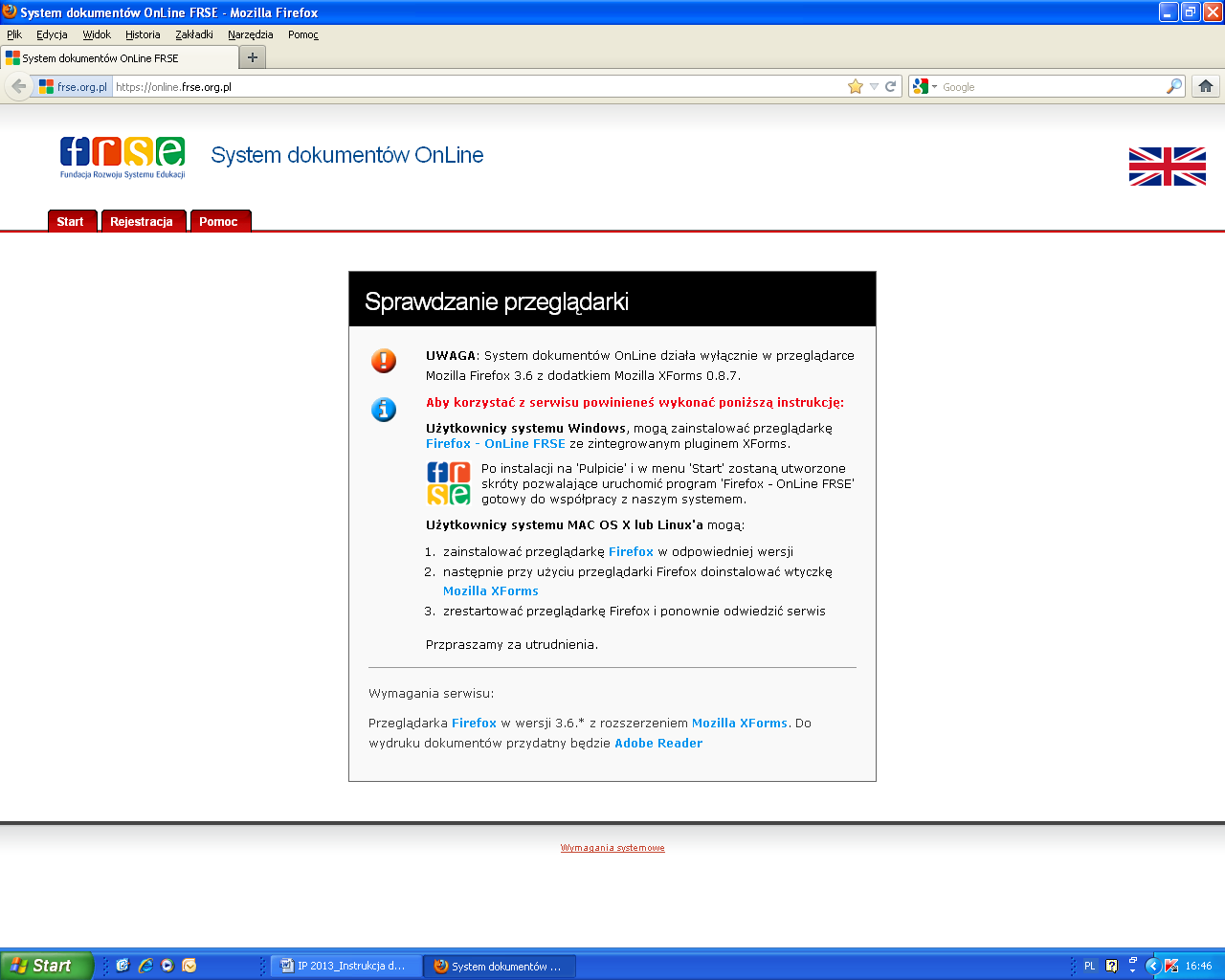The width and height of the screenshot is (1225, 980).
Task: Click the red exclamation warning icon
Action: coord(384,361)
